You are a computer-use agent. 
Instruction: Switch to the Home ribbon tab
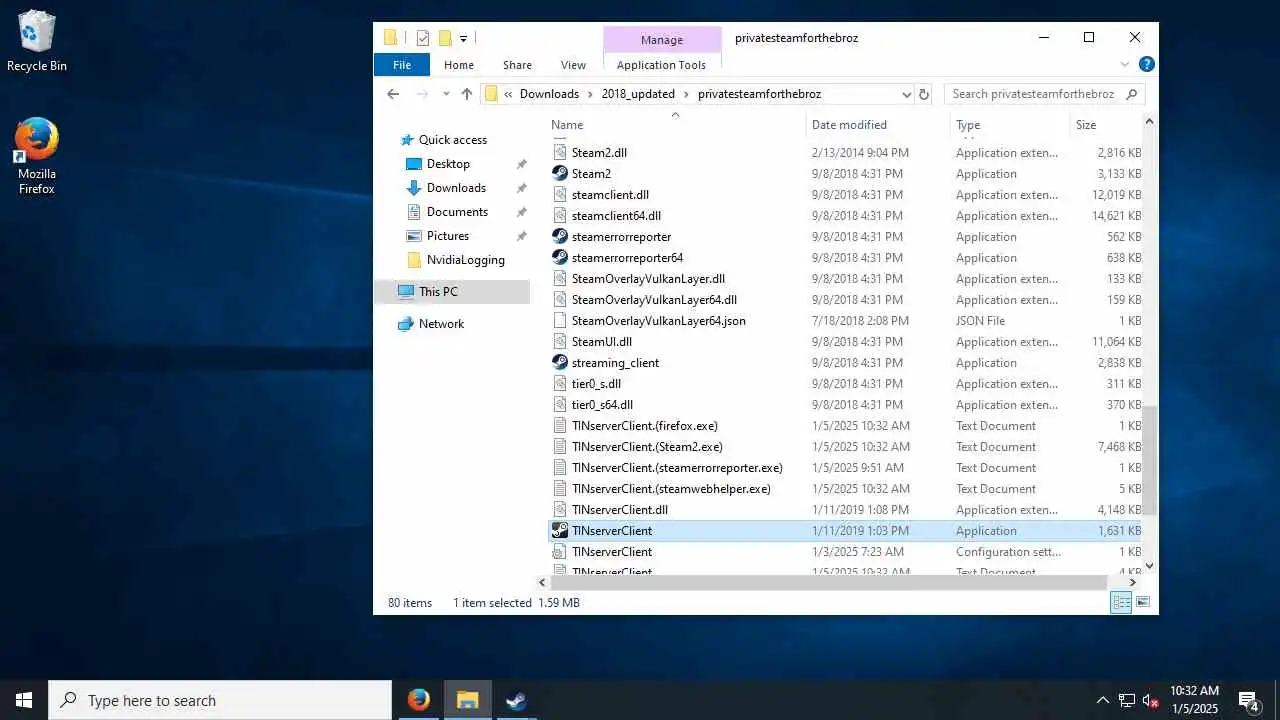tap(459, 65)
